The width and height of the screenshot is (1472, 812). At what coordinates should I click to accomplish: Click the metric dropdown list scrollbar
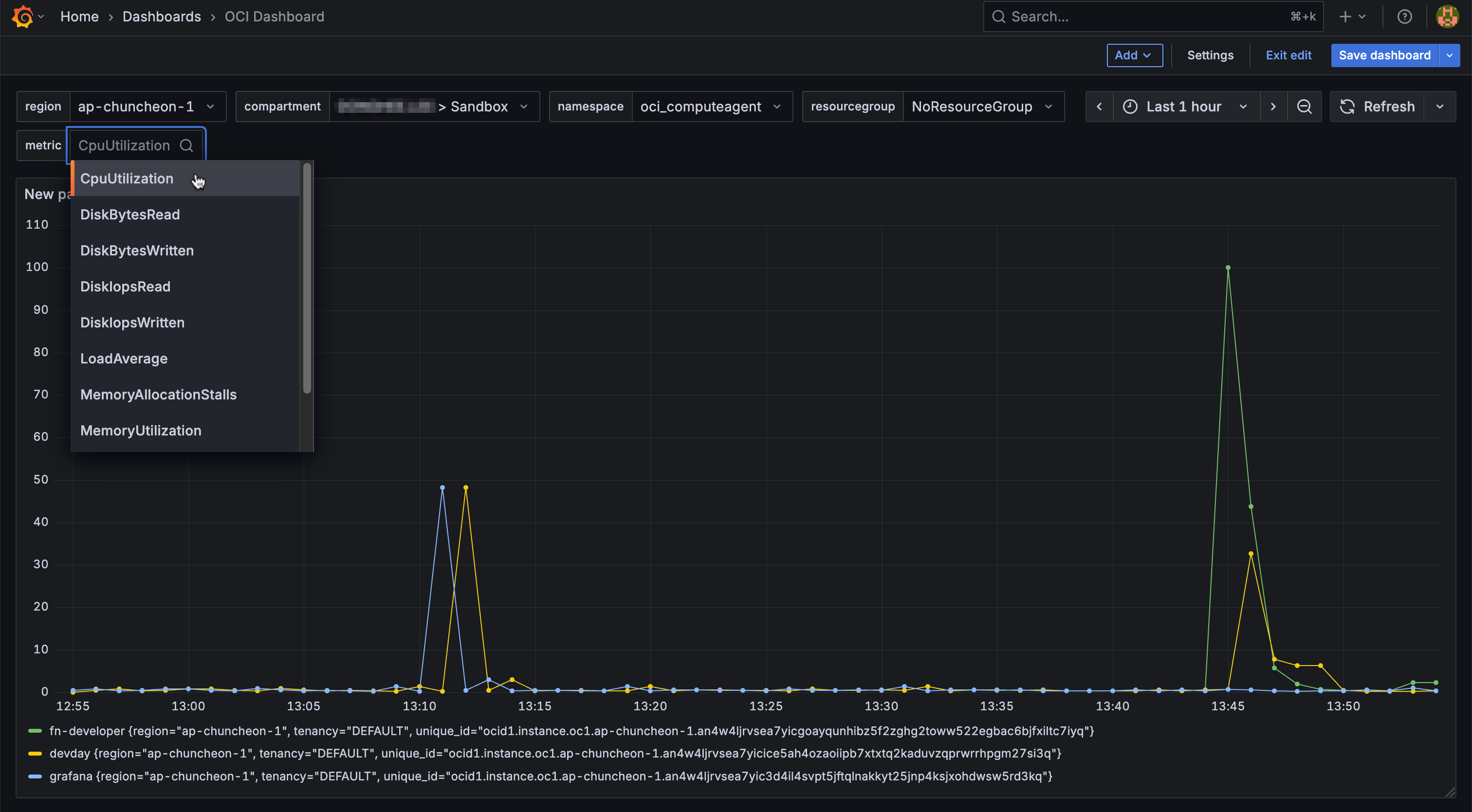[x=307, y=279]
